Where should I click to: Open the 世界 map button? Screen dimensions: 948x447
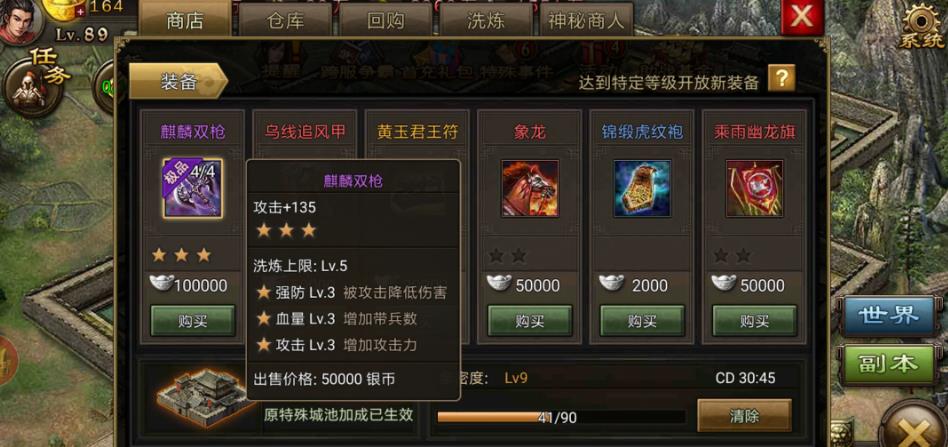[890, 315]
